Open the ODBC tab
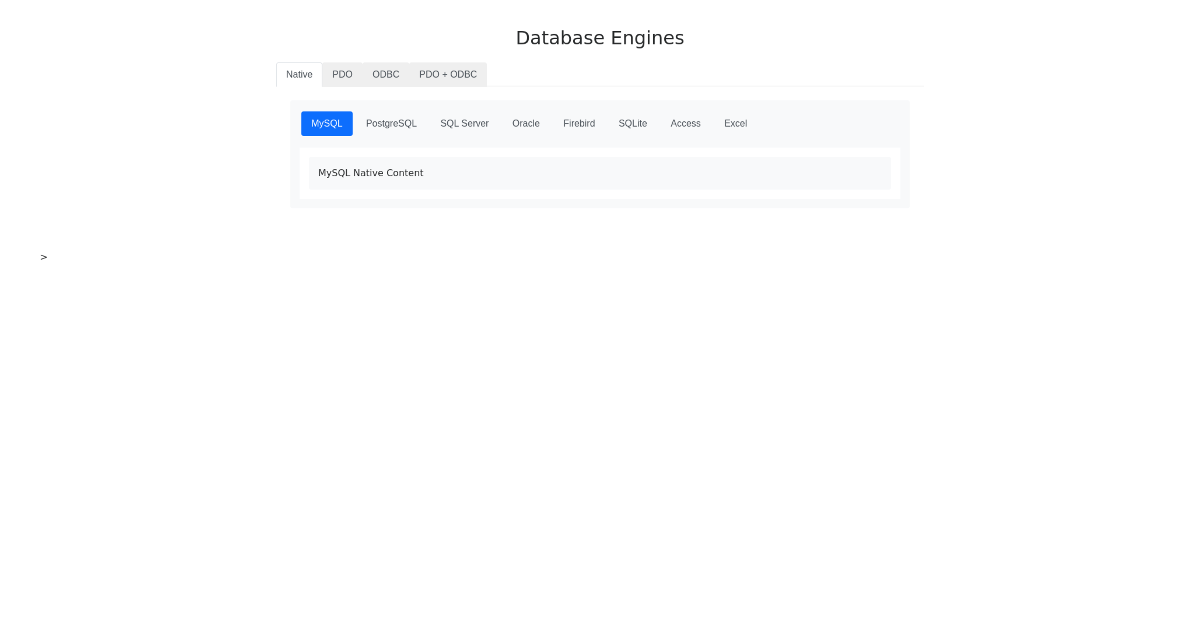Viewport: 1200px width, 630px height. pos(385,74)
